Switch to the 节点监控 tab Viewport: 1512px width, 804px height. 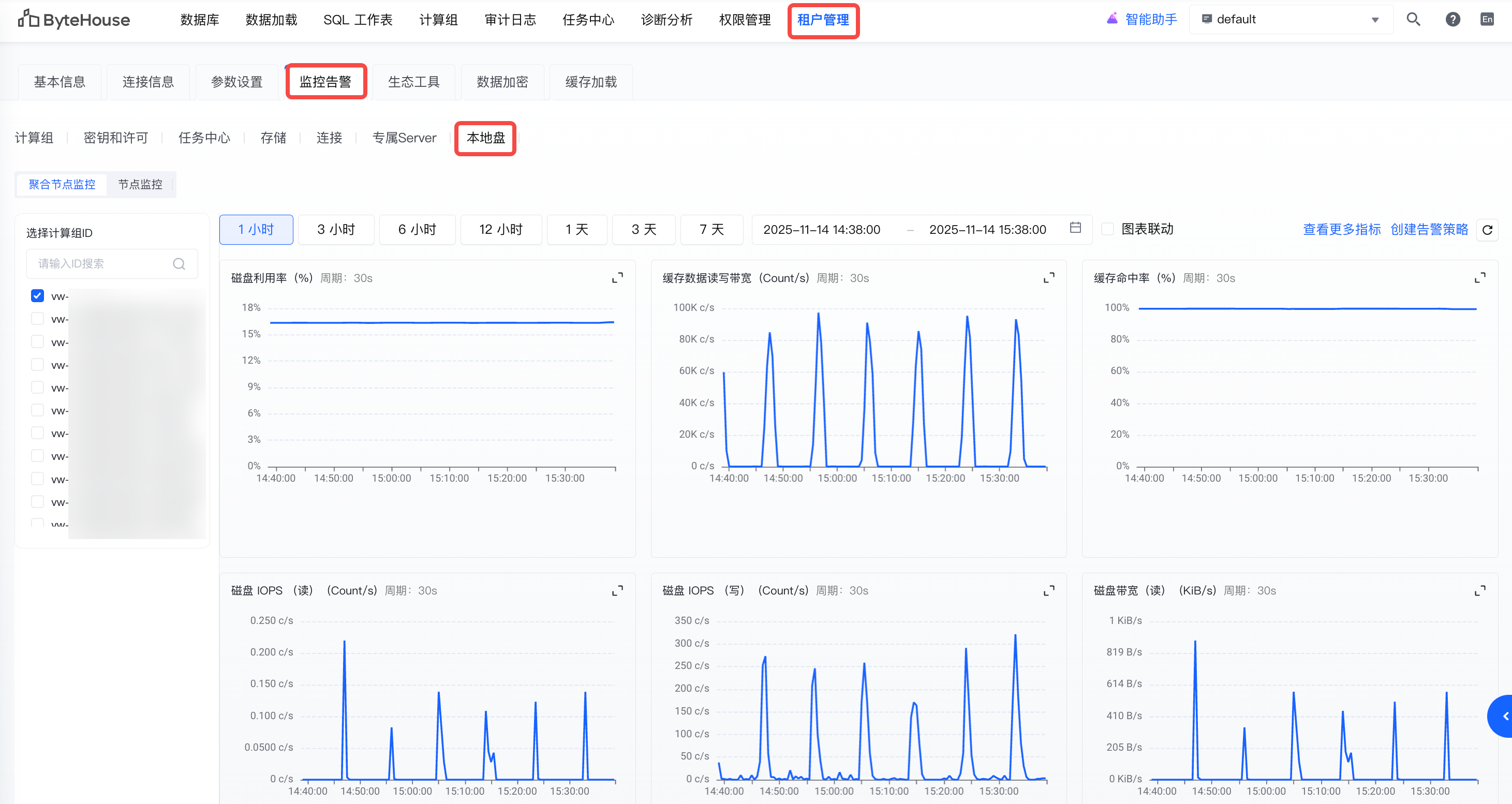point(140,184)
